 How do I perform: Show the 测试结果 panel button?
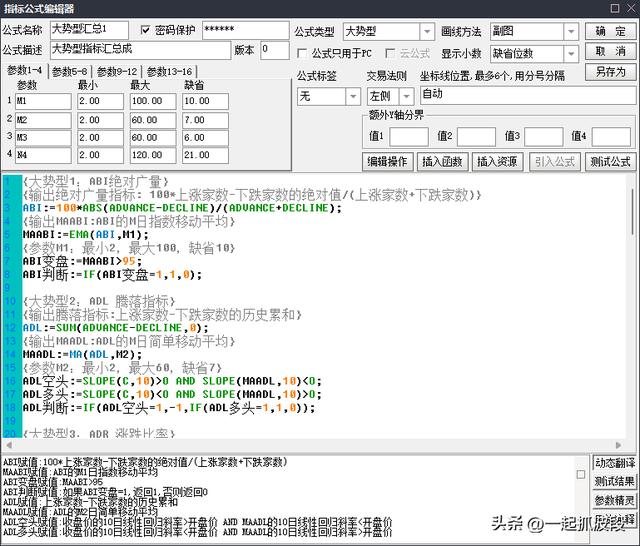point(615,482)
